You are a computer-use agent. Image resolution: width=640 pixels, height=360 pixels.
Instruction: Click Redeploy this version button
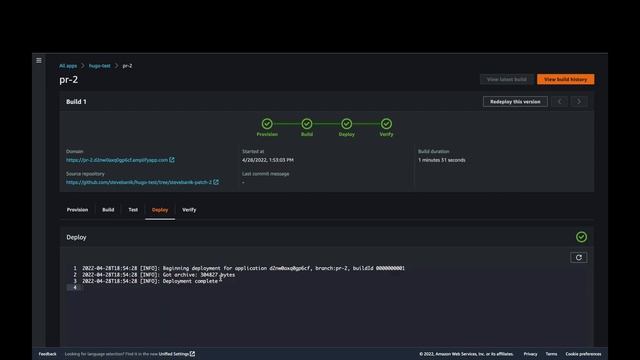(x=515, y=102)
